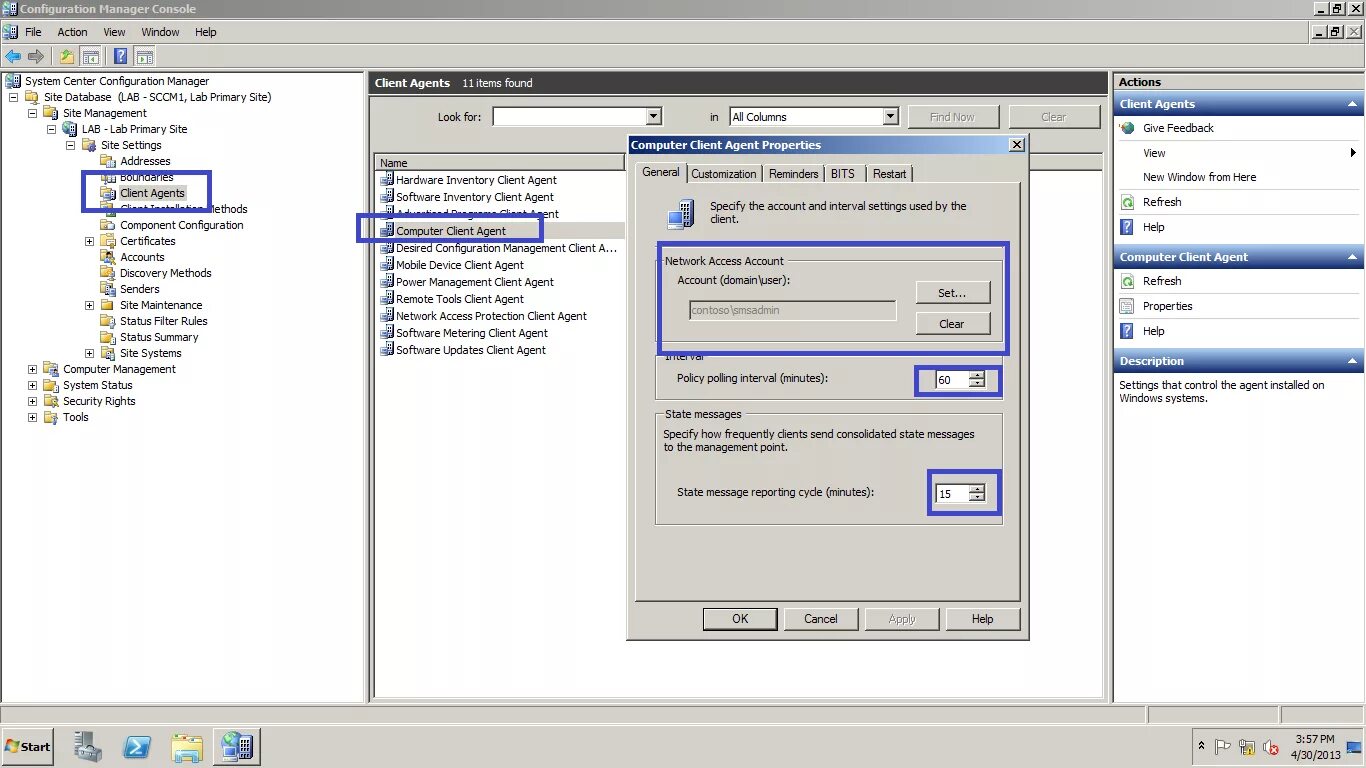Open Properties icon in Actions pane
The height and width of the screenshot is (768, 1366).
click(1127, 306)
